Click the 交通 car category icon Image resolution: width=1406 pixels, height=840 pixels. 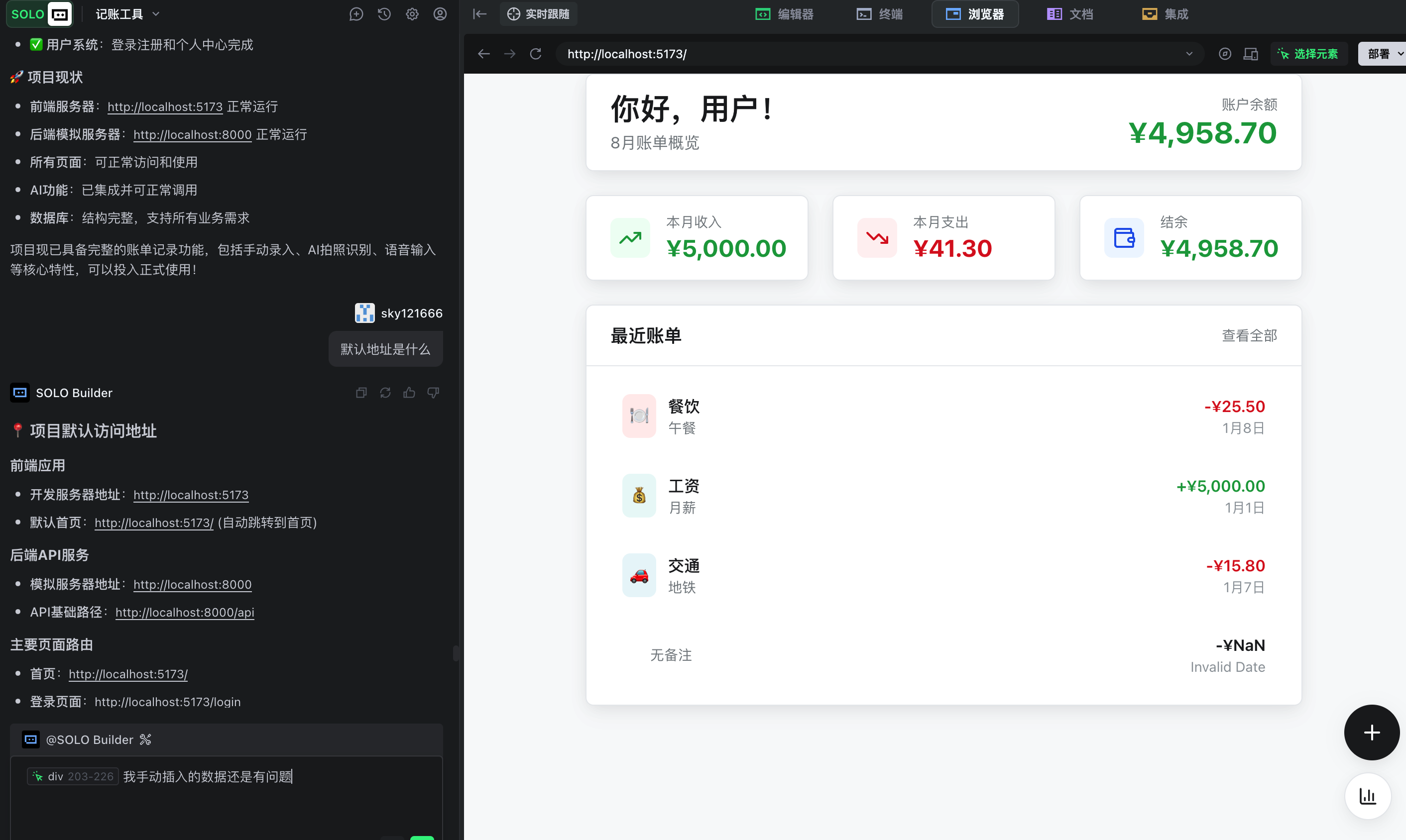pos(639,575)
